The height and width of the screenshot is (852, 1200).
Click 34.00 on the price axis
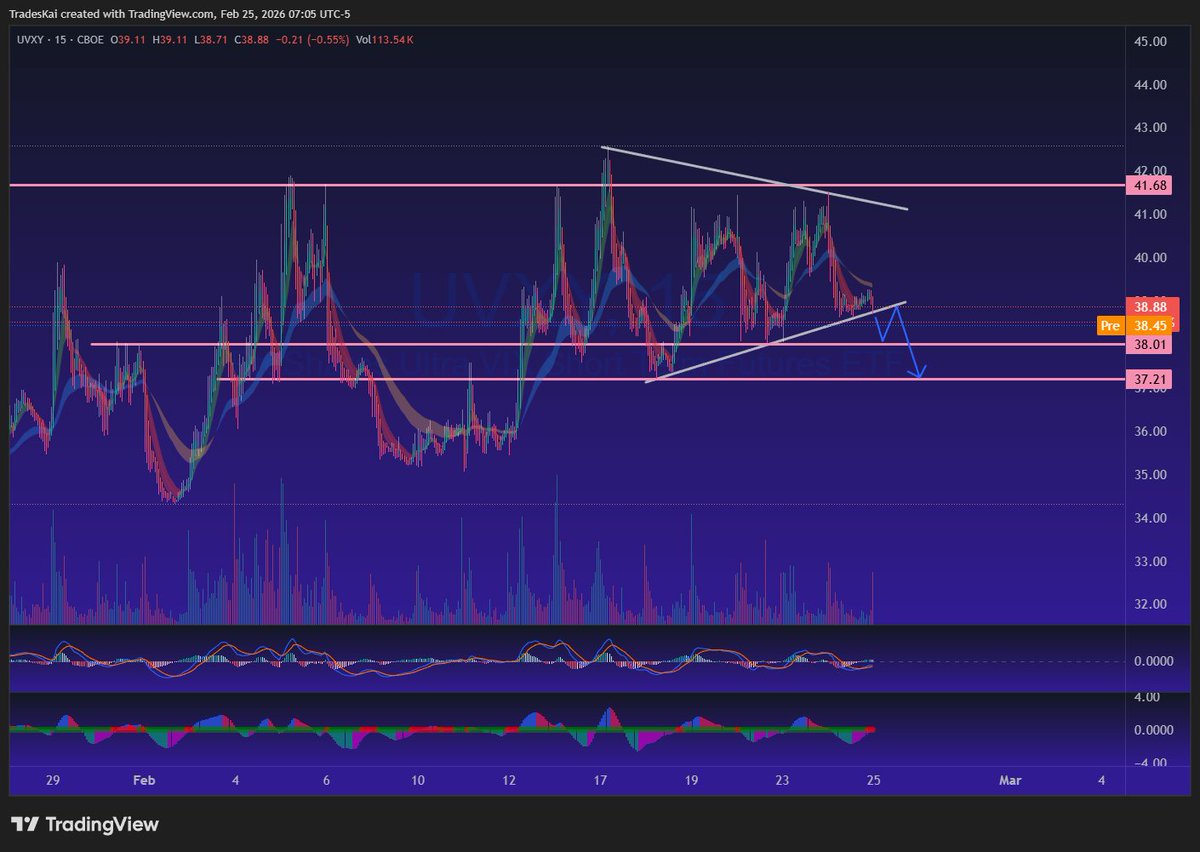pos(1150,518)
